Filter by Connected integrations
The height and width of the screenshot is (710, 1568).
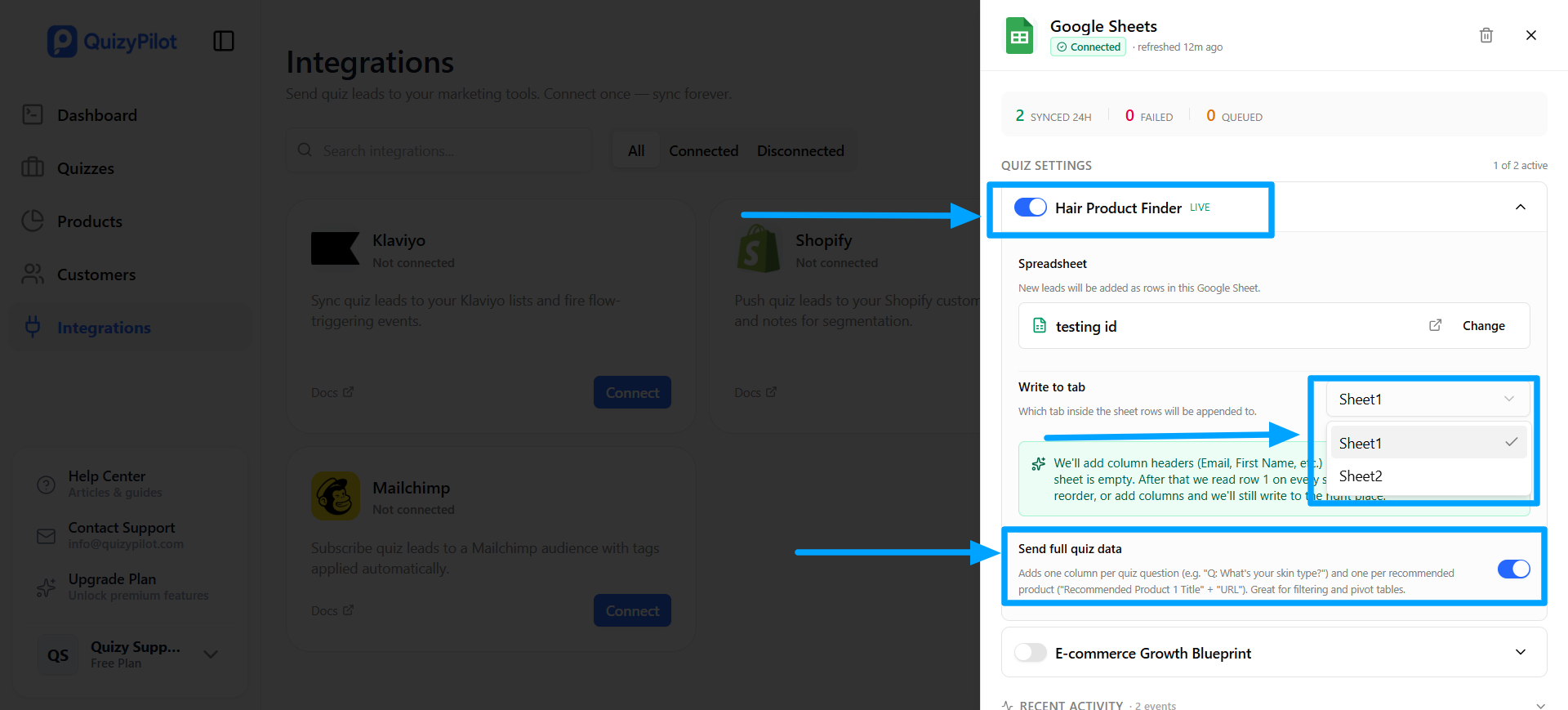tap(703, 150)
